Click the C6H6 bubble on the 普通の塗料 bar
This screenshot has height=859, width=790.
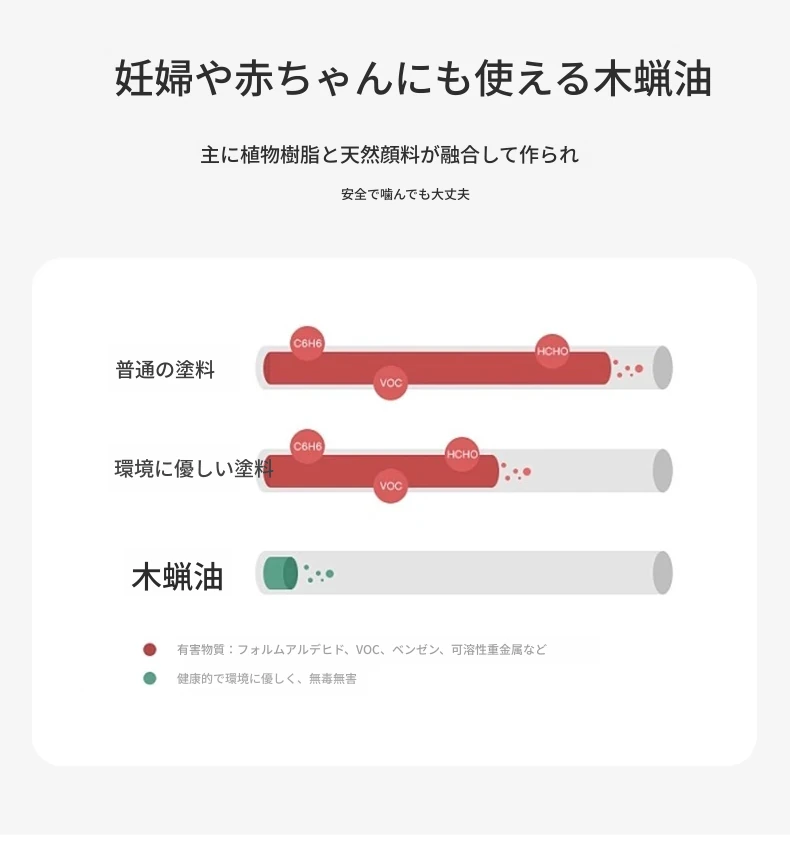point(307,343)
